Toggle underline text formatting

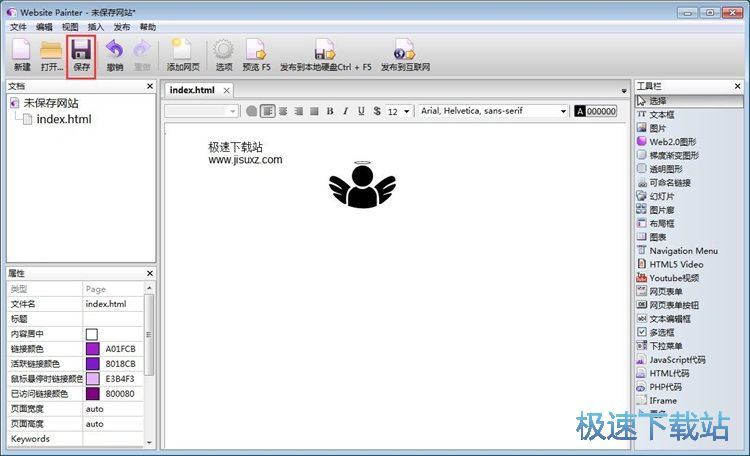point(361,111)
